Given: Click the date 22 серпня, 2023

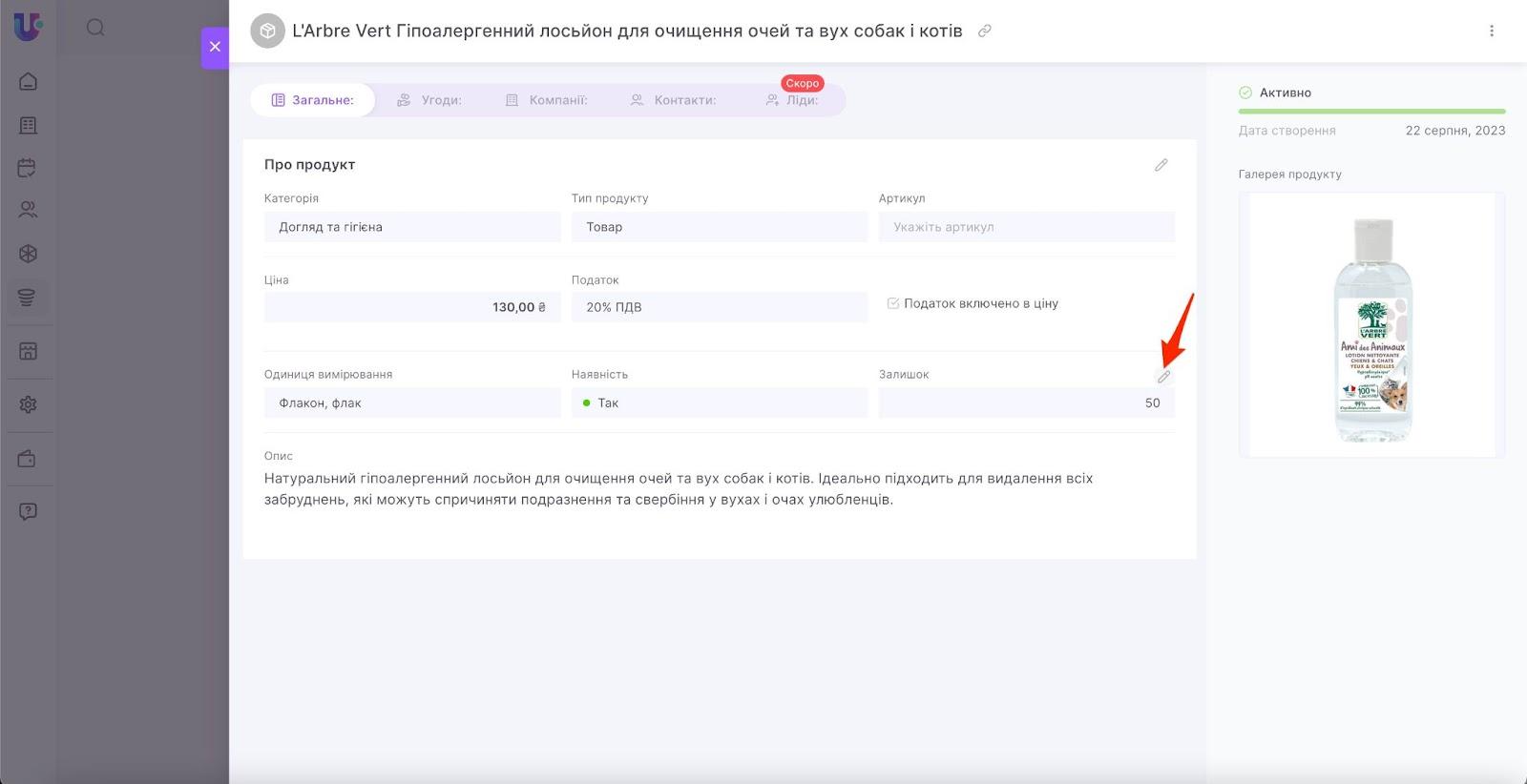Looking at the screenshot, I should click(1455, 131).
